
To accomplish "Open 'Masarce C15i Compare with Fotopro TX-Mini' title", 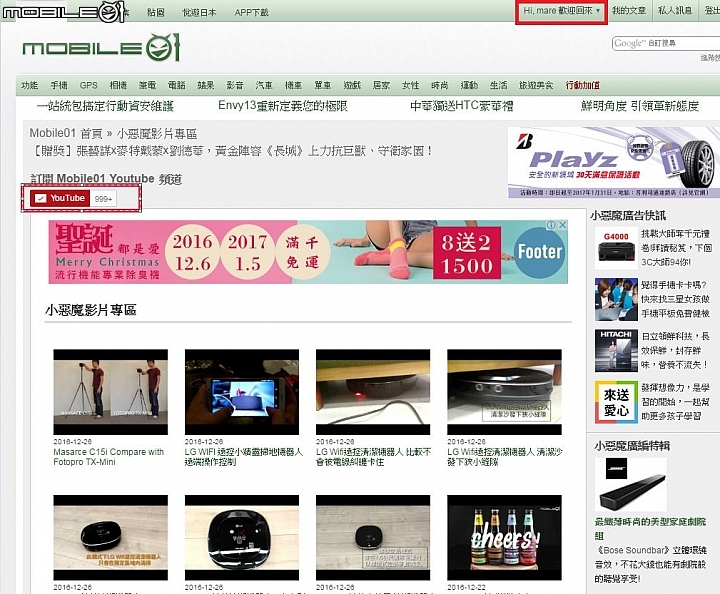I will (108, 457).
